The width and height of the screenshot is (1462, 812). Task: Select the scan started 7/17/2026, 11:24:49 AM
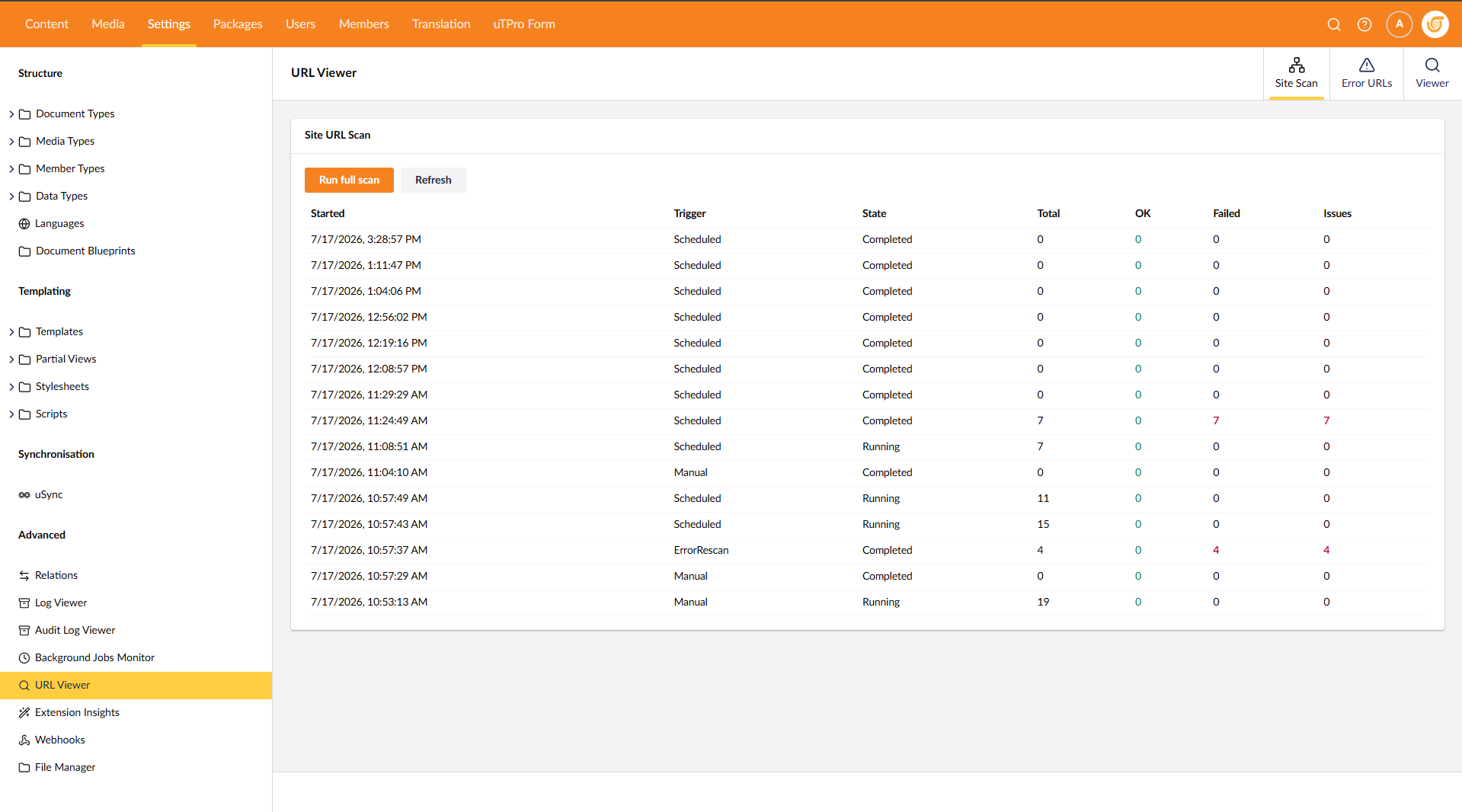(x=868, y=420)
